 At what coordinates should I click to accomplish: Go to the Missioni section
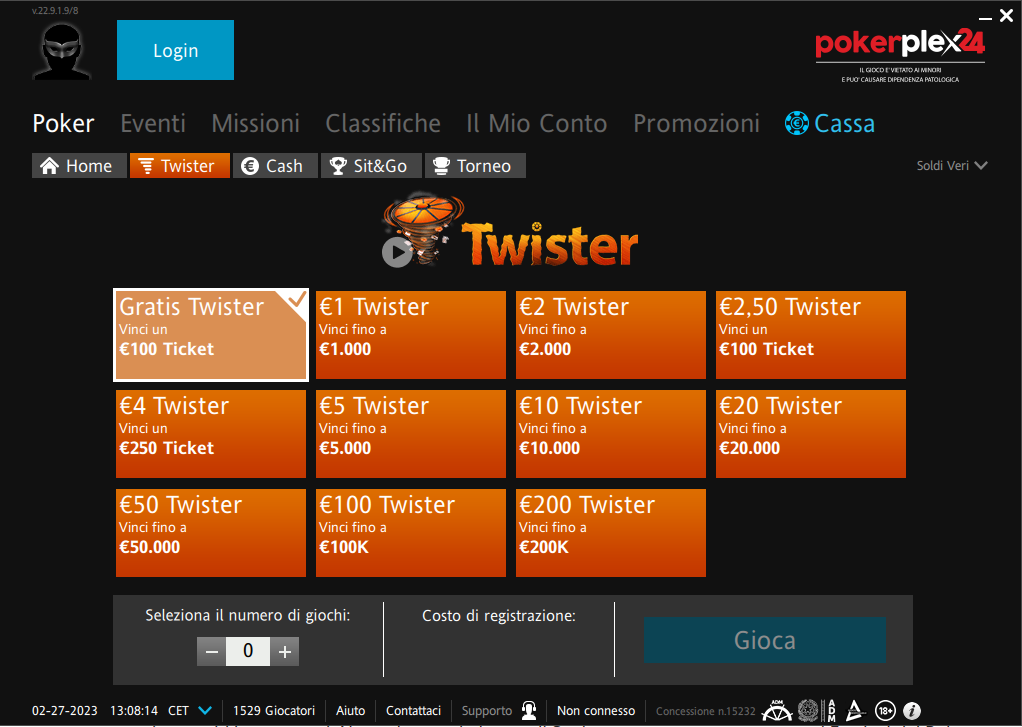[x=256, y=123]
